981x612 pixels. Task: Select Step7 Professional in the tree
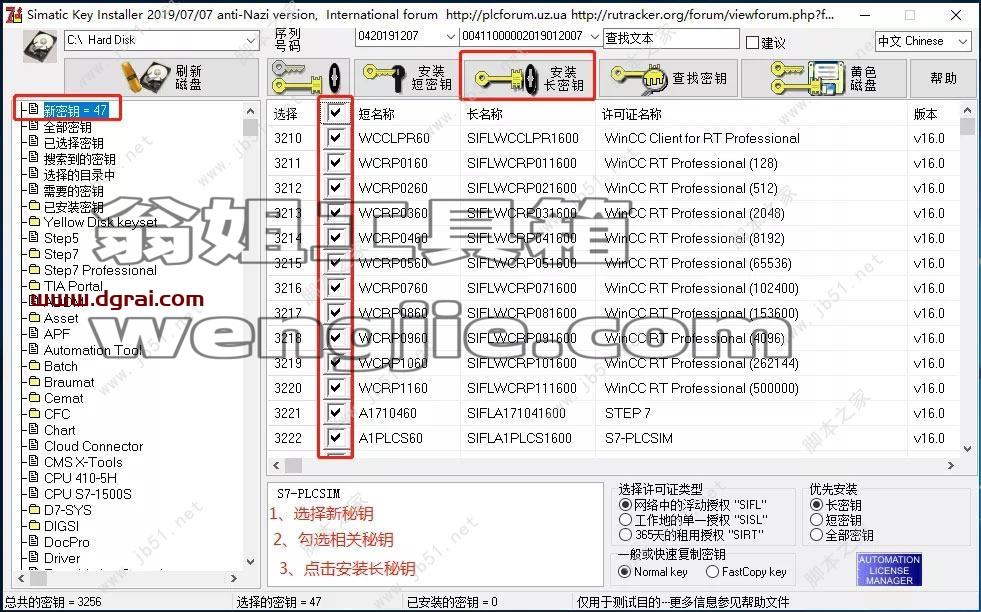click(x=100, y=270)
